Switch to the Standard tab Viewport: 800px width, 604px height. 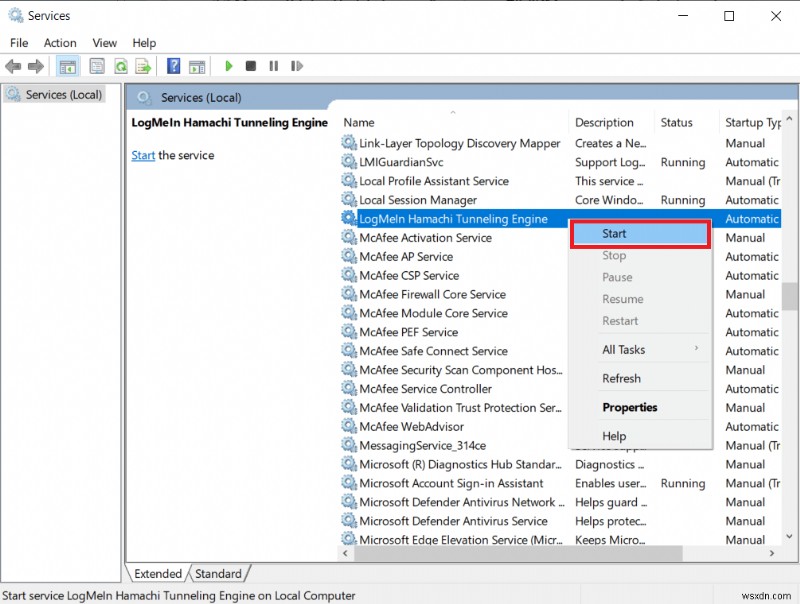click(219, 573)
